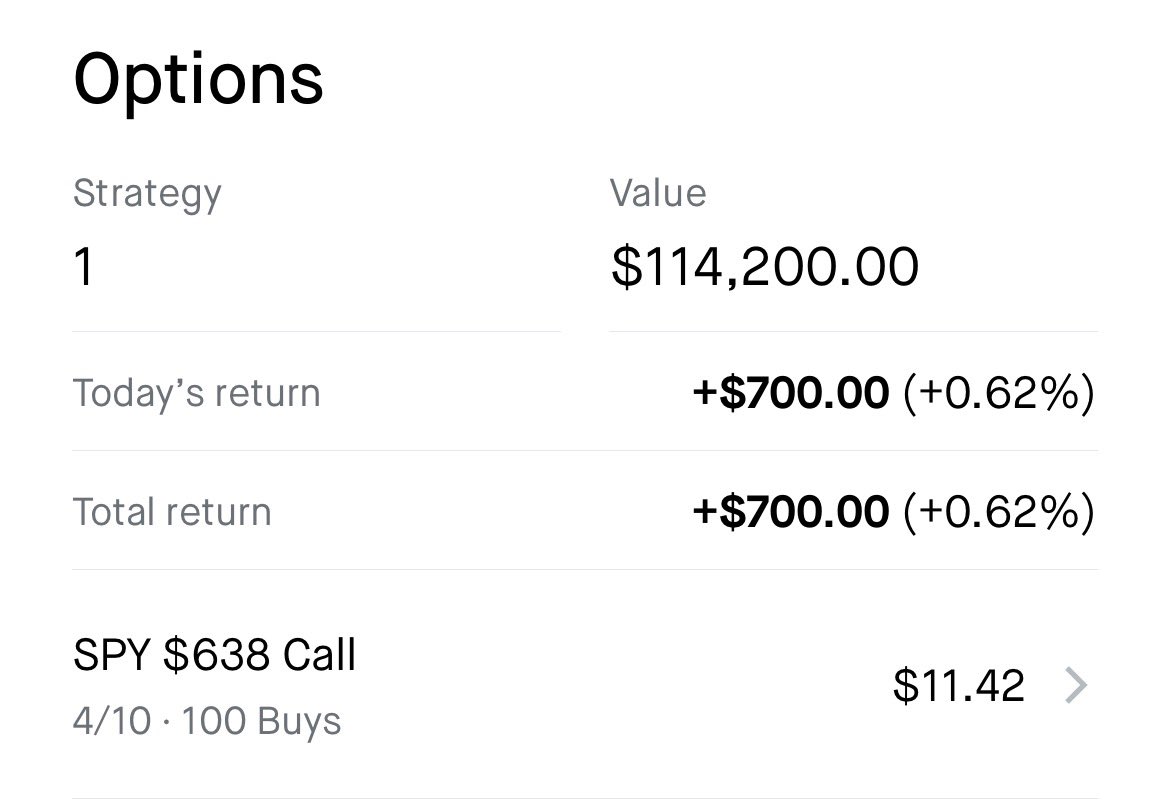Screen dimensions: 1170x801
Task: Click the Total return label
Action: click(x=172, y=512)
